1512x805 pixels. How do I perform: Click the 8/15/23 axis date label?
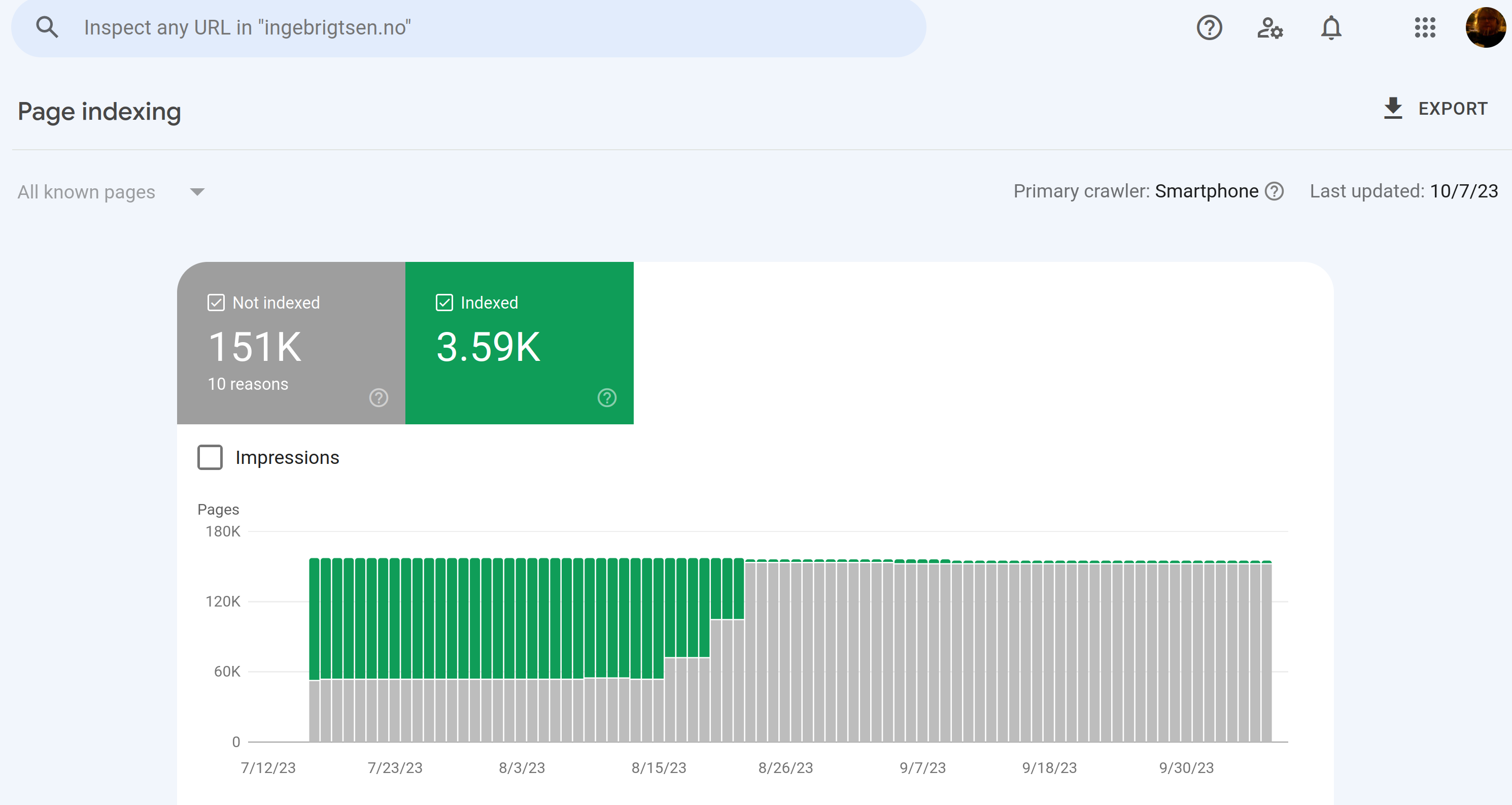click(x=659, y=768)
